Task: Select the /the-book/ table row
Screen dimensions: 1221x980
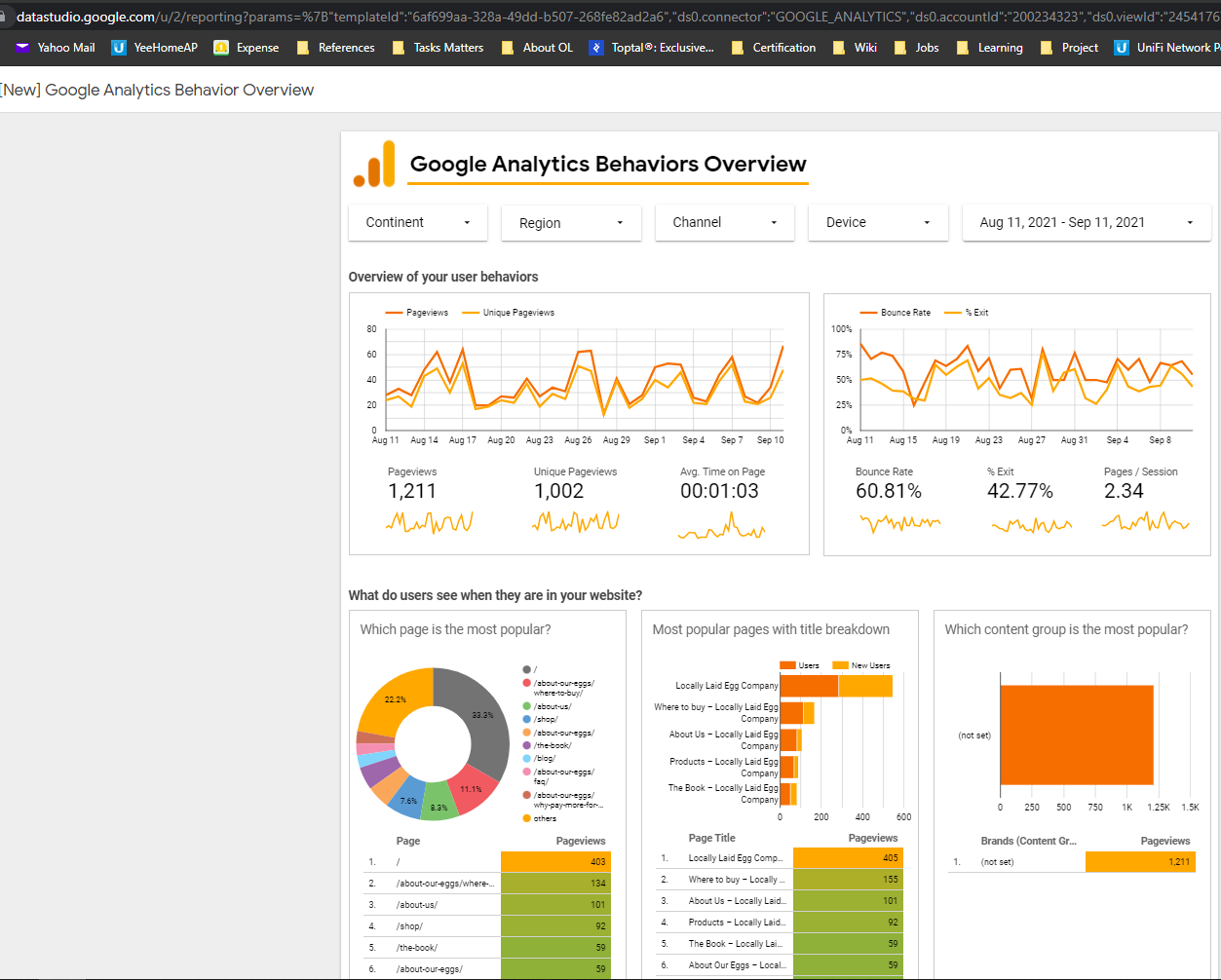Action: (x=487, y=948)
